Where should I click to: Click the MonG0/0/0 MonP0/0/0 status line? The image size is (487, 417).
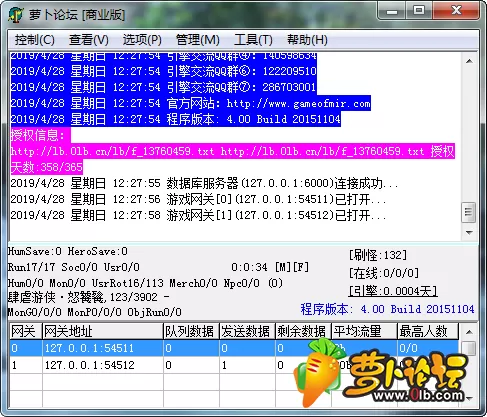click(95, 312)
